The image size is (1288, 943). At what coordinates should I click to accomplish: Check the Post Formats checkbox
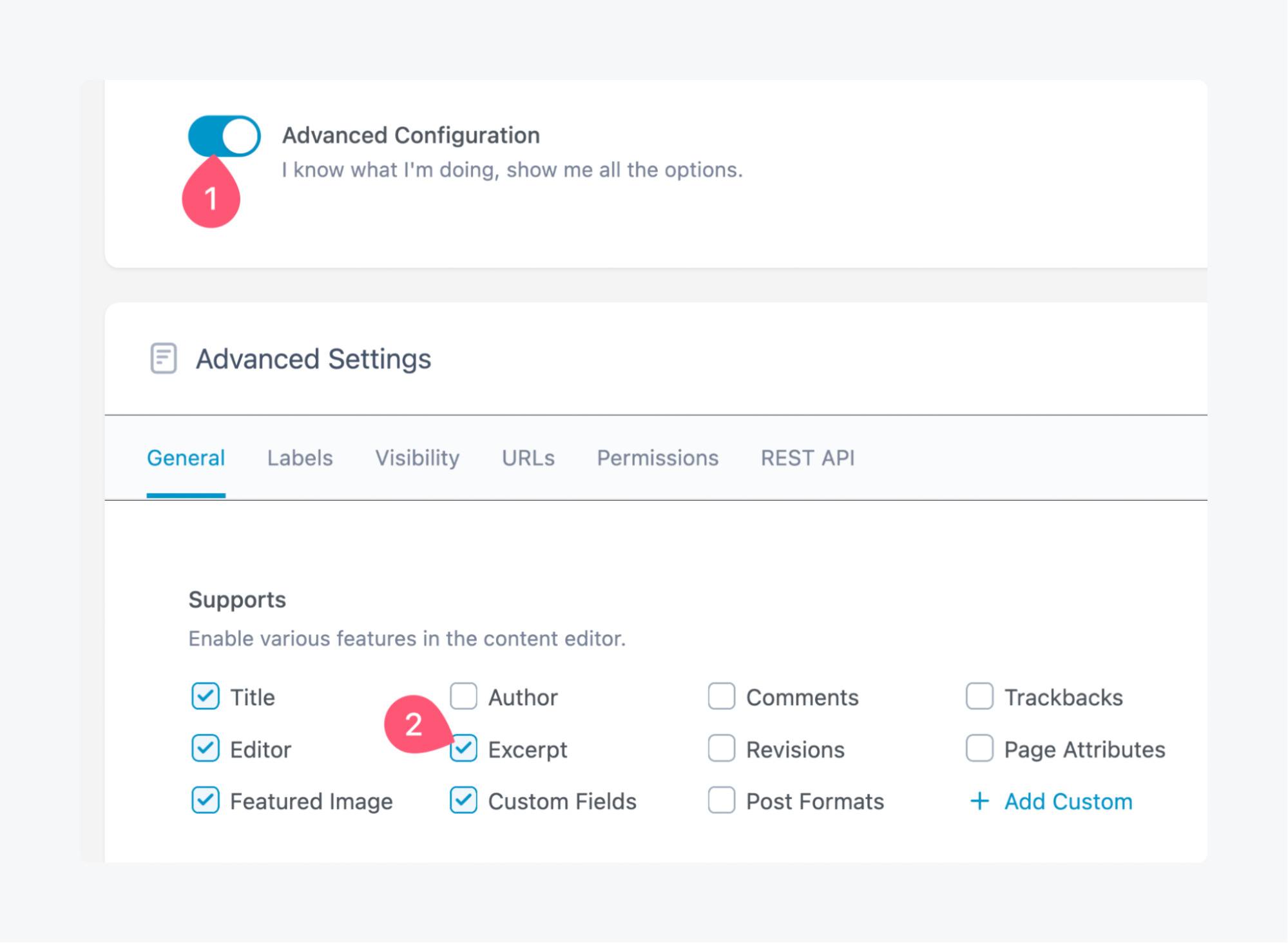[x=722, y=800]
